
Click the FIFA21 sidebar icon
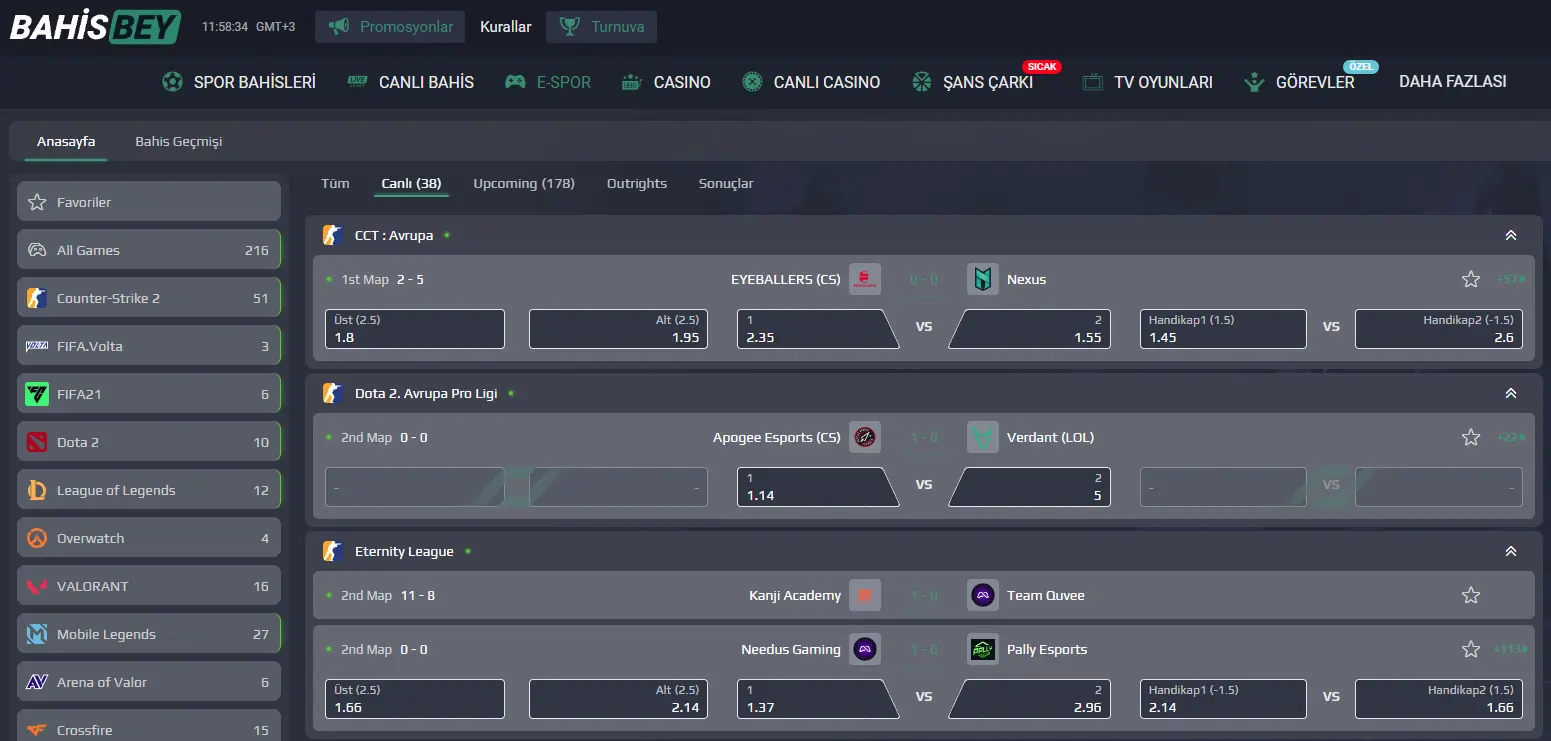[x=37, y=394]
